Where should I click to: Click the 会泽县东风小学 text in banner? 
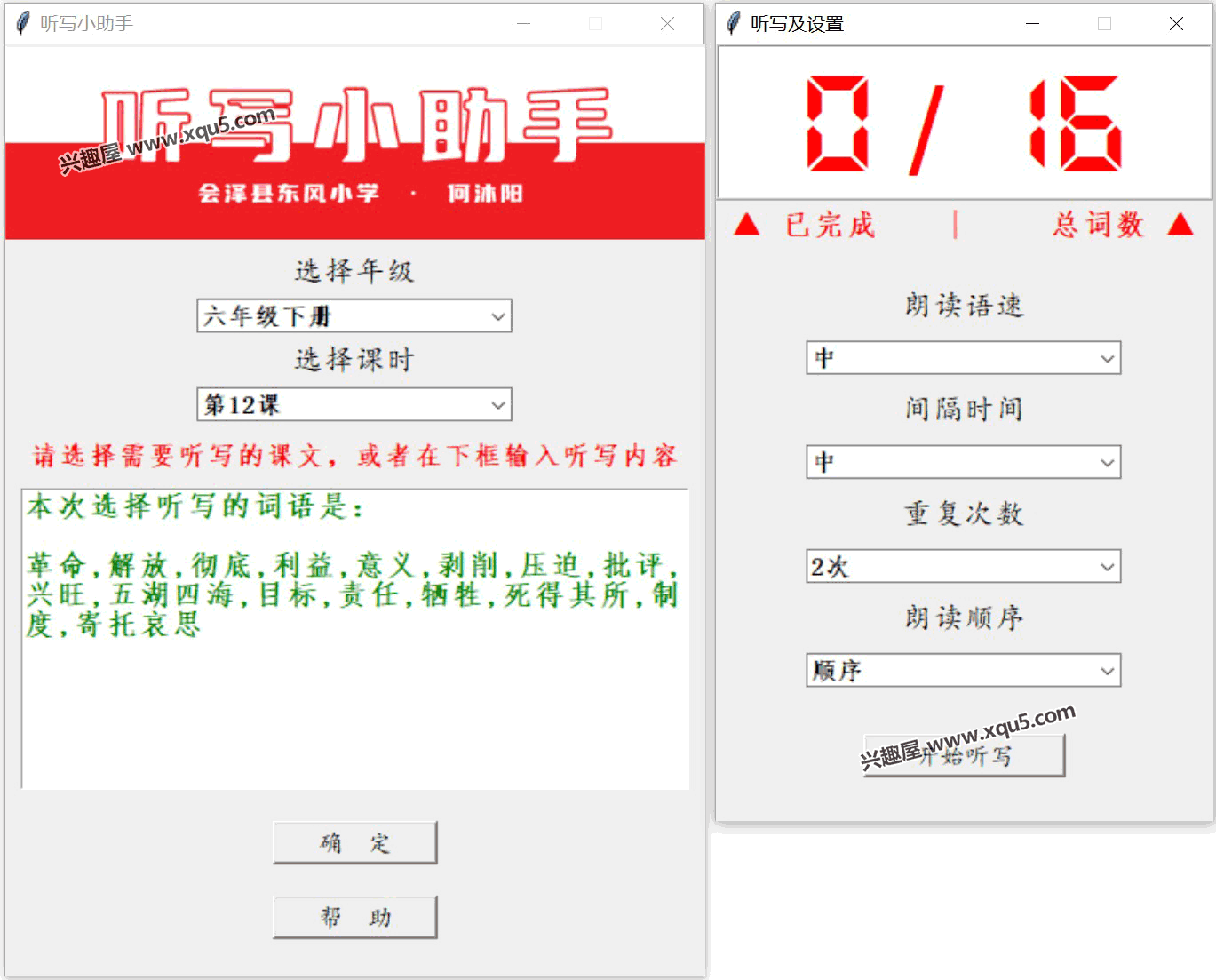point(289,193)
